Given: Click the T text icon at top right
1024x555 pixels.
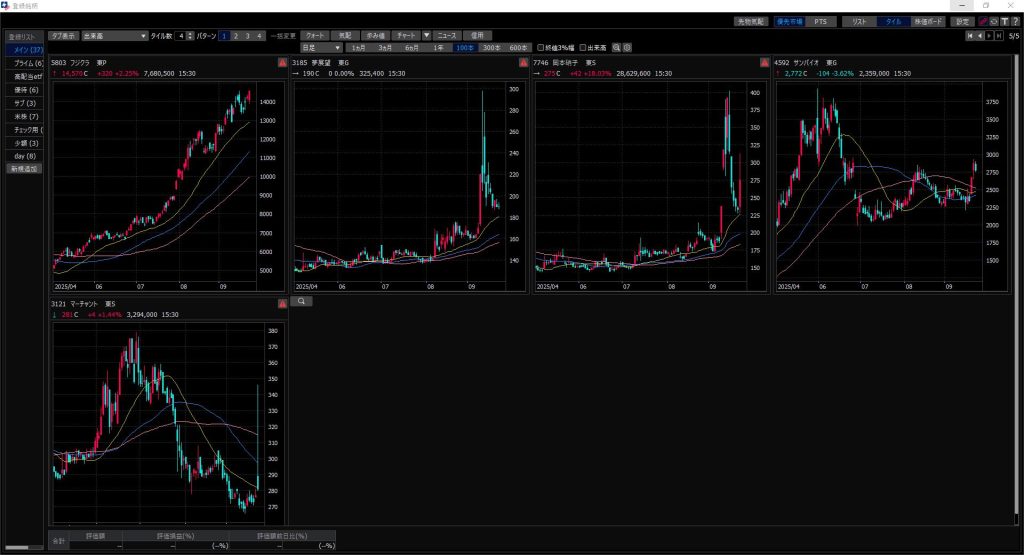Looking at the screenshot, I should [1004, 21].
